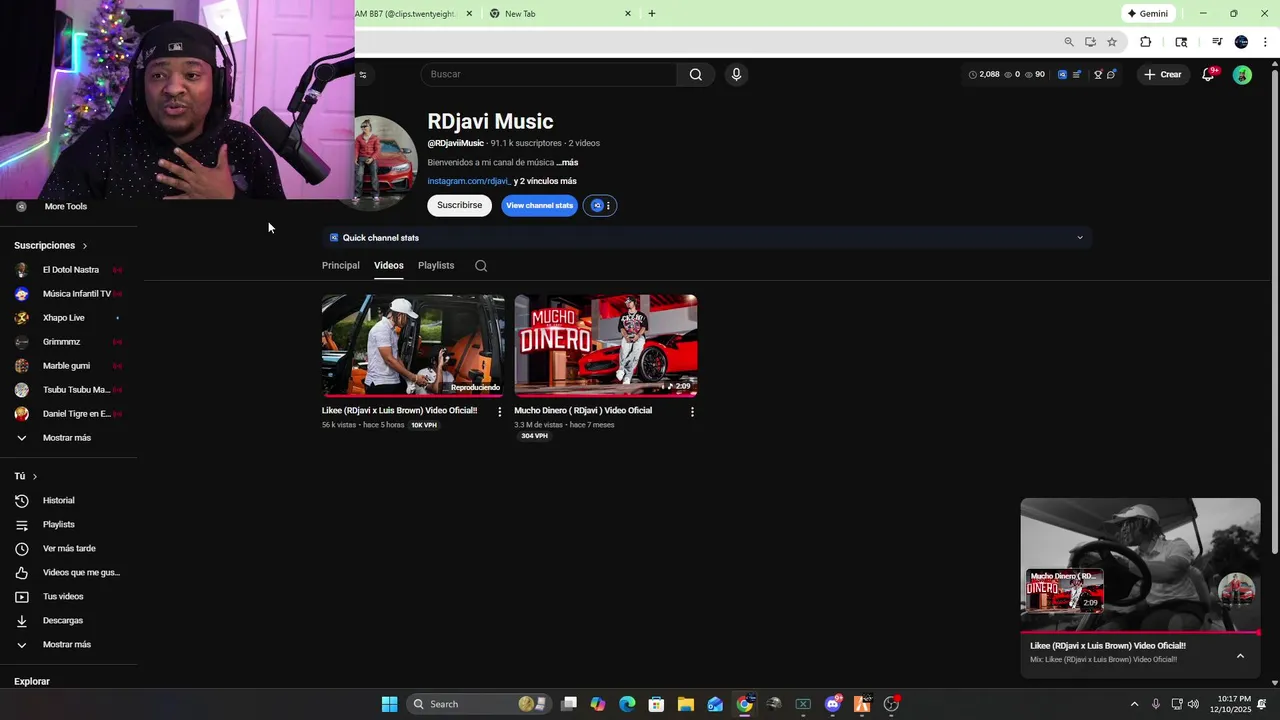The width and height of the screenshot is (1280, 720).
Task: Click the search magnifier button beside Buscar
Action: [x=695, y=74]
